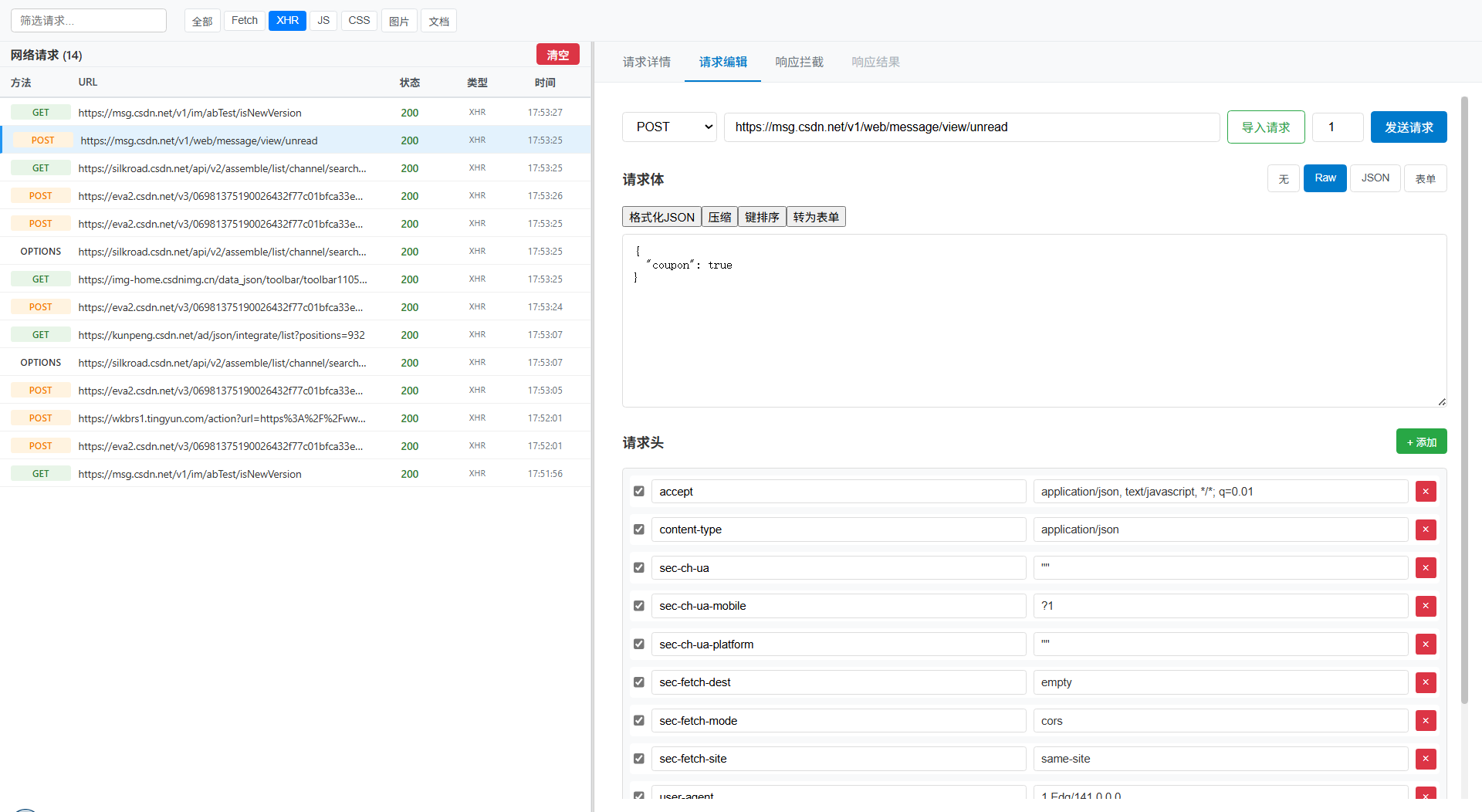Click the 导入请求 button
Image resolution: width=1482 pixels, height=812 pixels.
[1266, 127]
